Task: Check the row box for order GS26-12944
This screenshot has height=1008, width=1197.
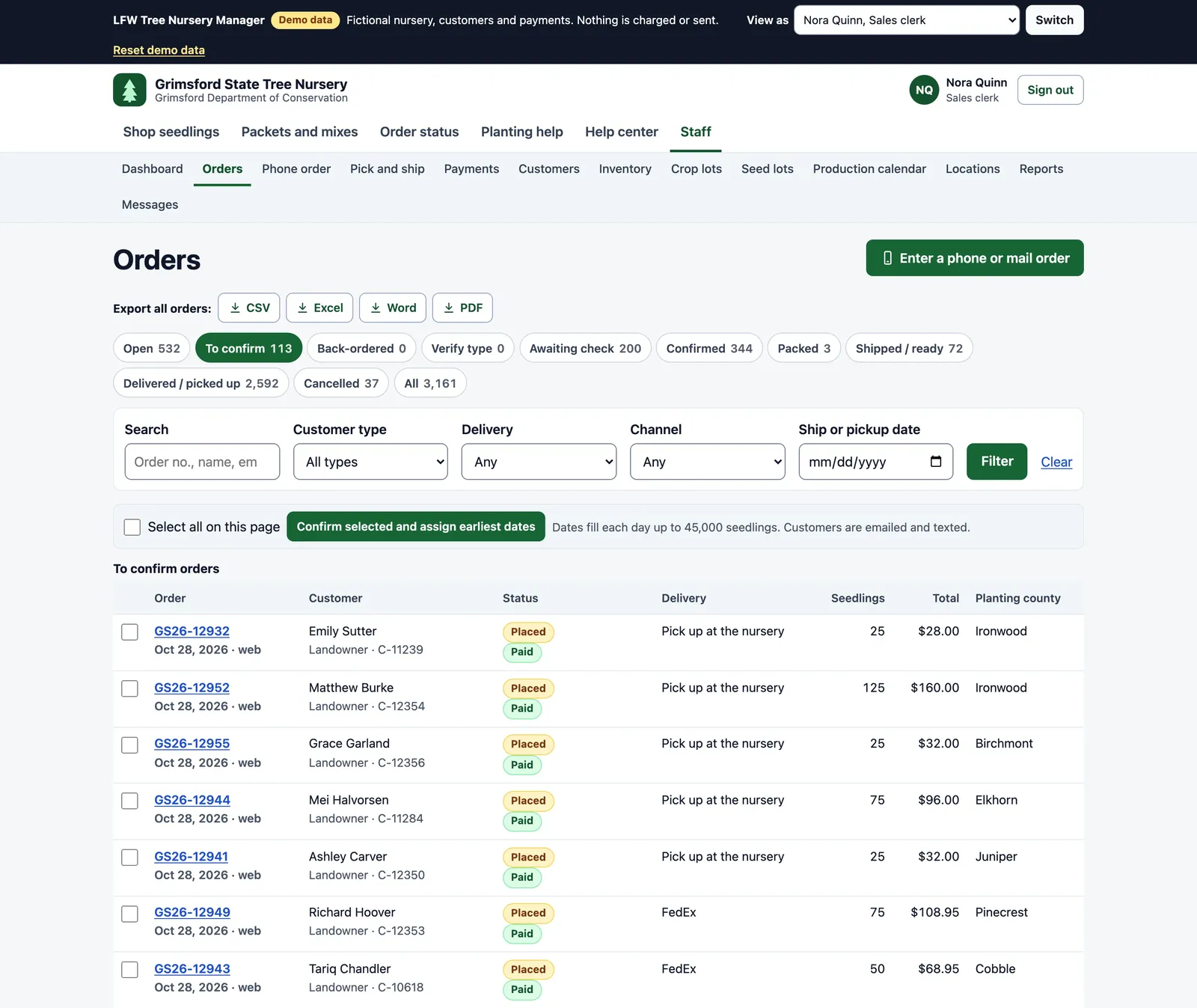Action: (x=130, y=801)
